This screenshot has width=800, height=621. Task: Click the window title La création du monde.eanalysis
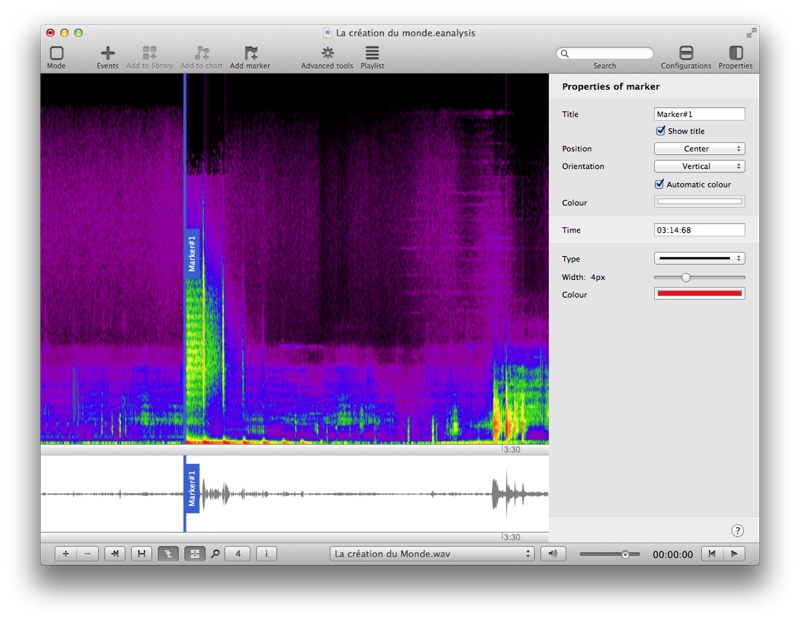pos(406,33)
